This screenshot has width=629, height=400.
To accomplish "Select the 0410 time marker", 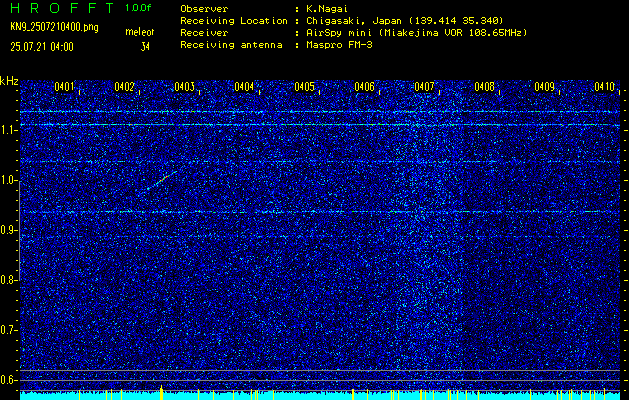I will (x=605, y=87).
